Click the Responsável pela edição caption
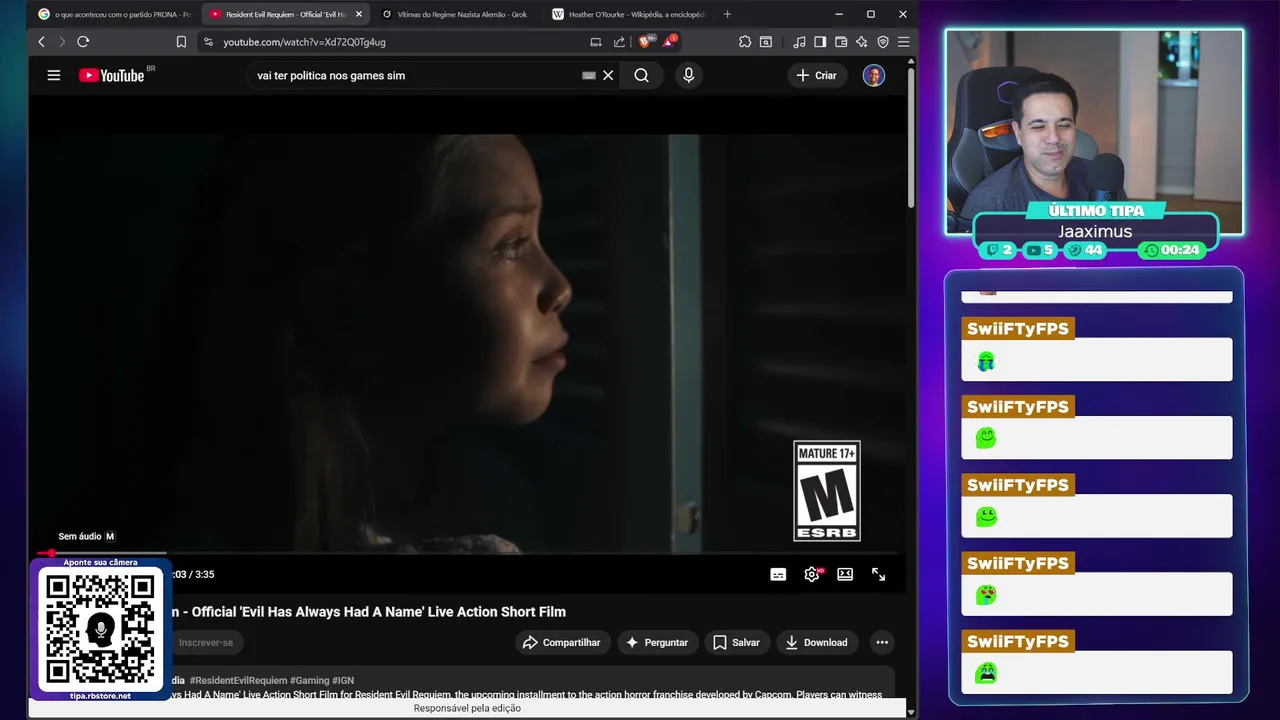Viewport: 1280px width, 720px height. [467, 708]
